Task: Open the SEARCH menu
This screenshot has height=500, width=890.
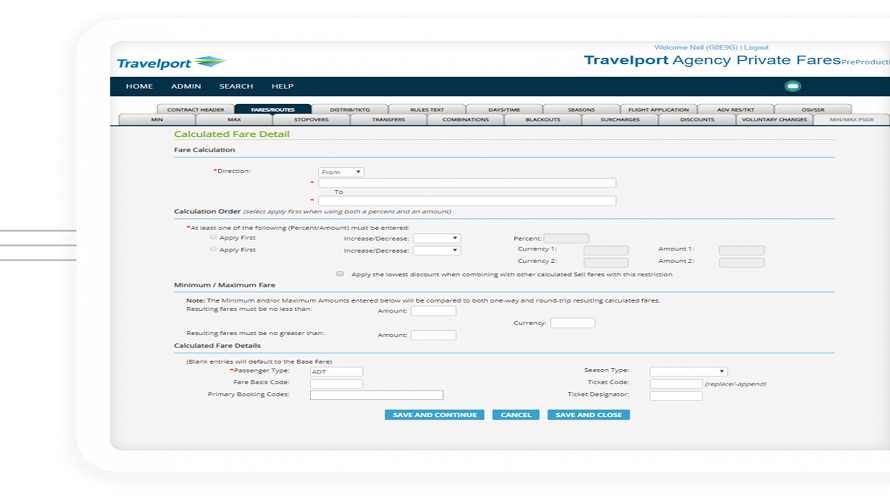Action: click(x=236, y=86)
